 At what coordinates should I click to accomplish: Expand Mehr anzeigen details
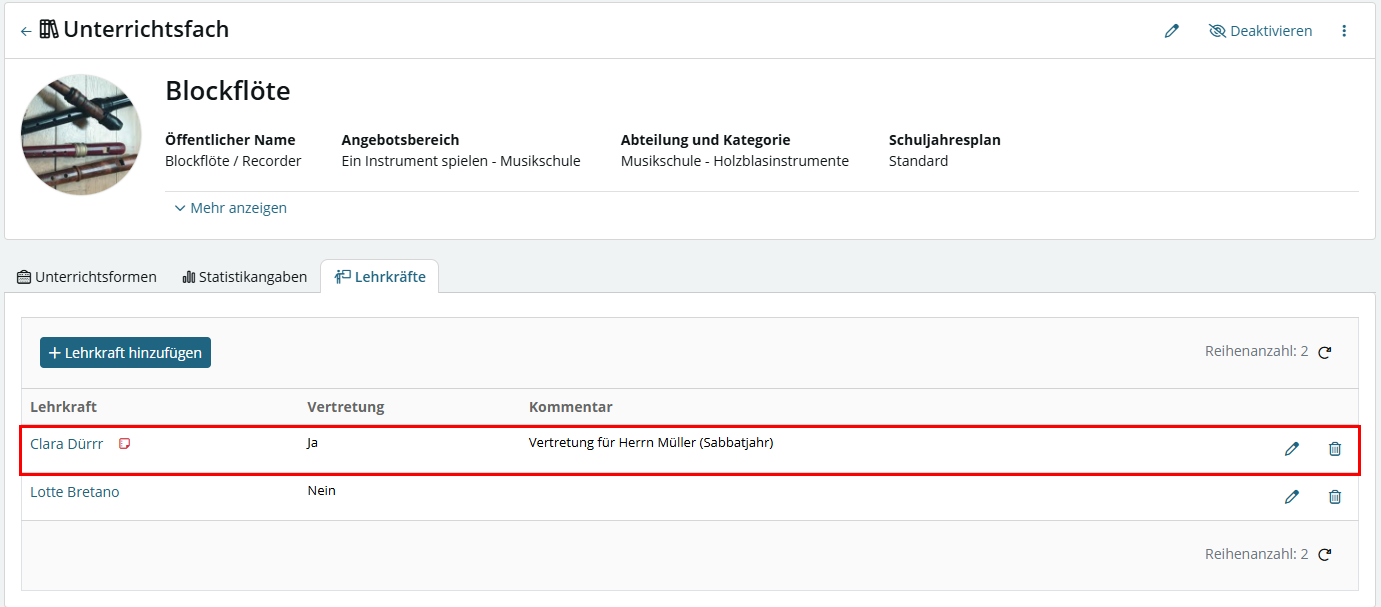[230, 208]
